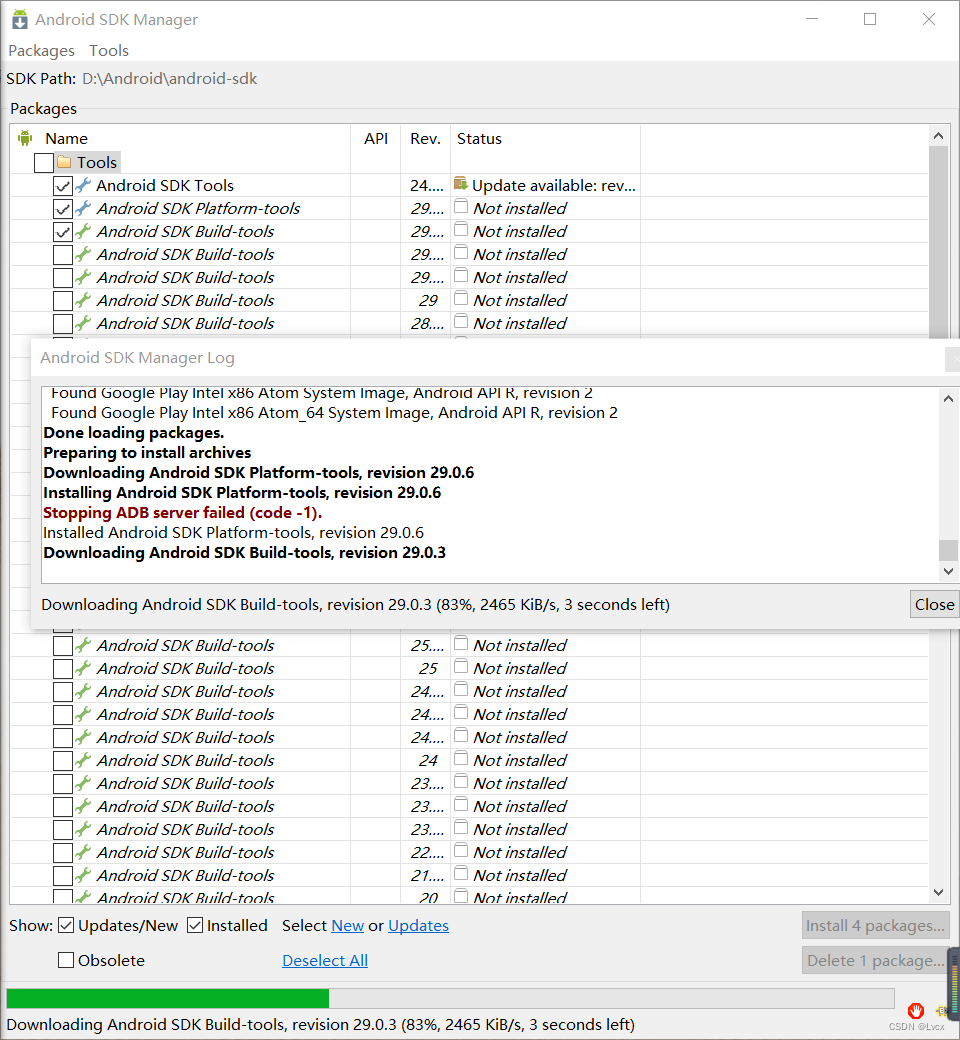Open the Packages menu
Viewport: 960px width, 1040px height.
tap(41, 50)
